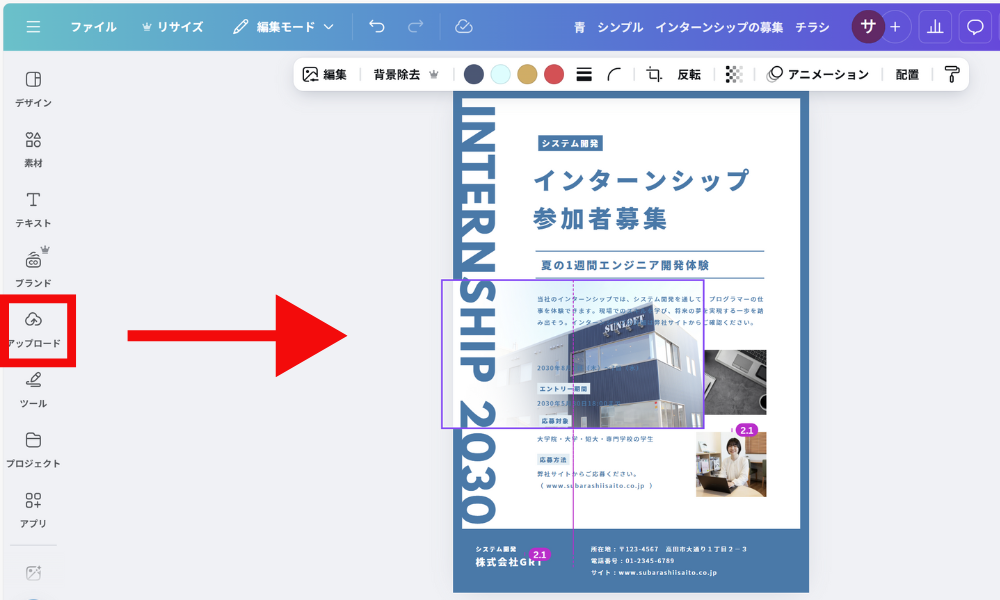Click the 2.1 comment badge near woman photo
1000x600 pixels.
(747, 430)
